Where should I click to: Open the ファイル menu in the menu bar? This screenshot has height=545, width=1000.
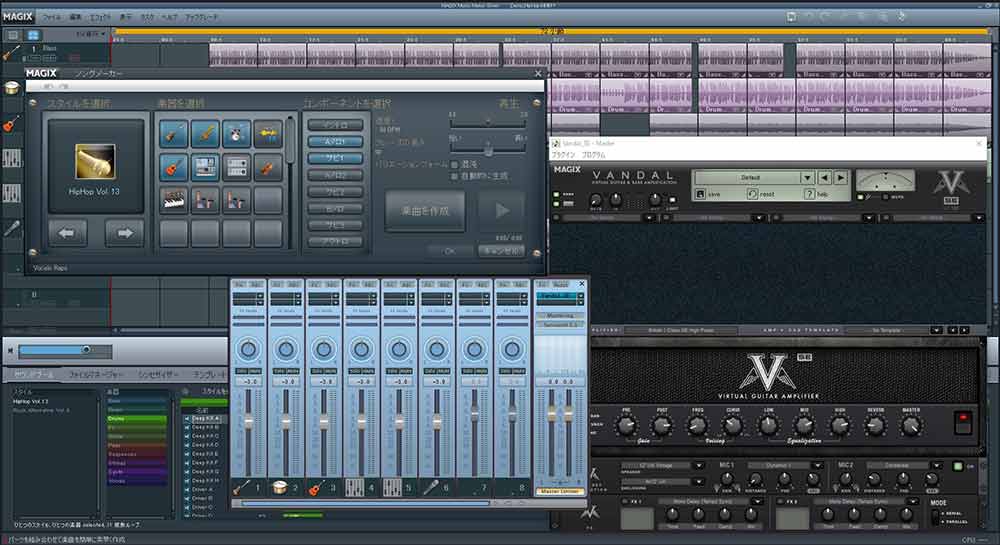[52, 18]
